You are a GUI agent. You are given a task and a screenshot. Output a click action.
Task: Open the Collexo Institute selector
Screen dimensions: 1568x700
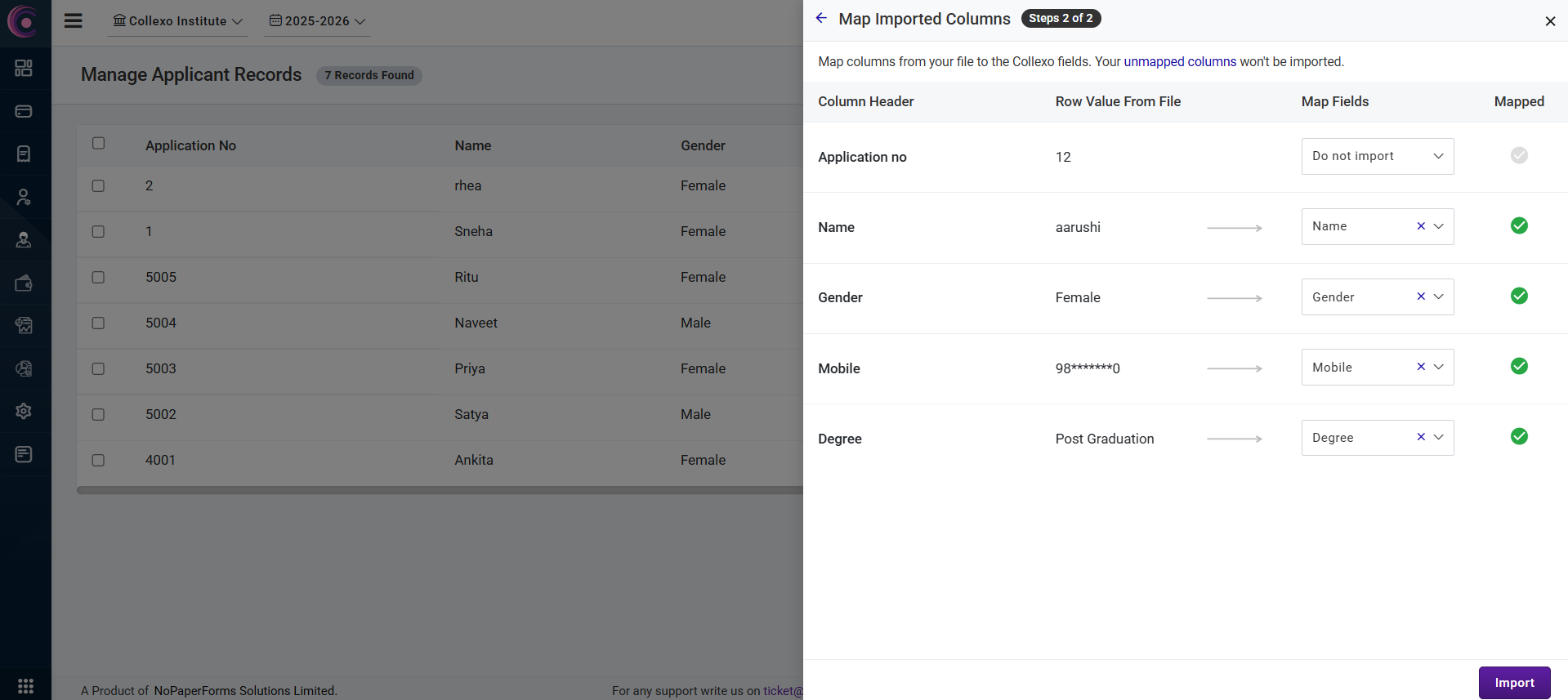point(177,21)
